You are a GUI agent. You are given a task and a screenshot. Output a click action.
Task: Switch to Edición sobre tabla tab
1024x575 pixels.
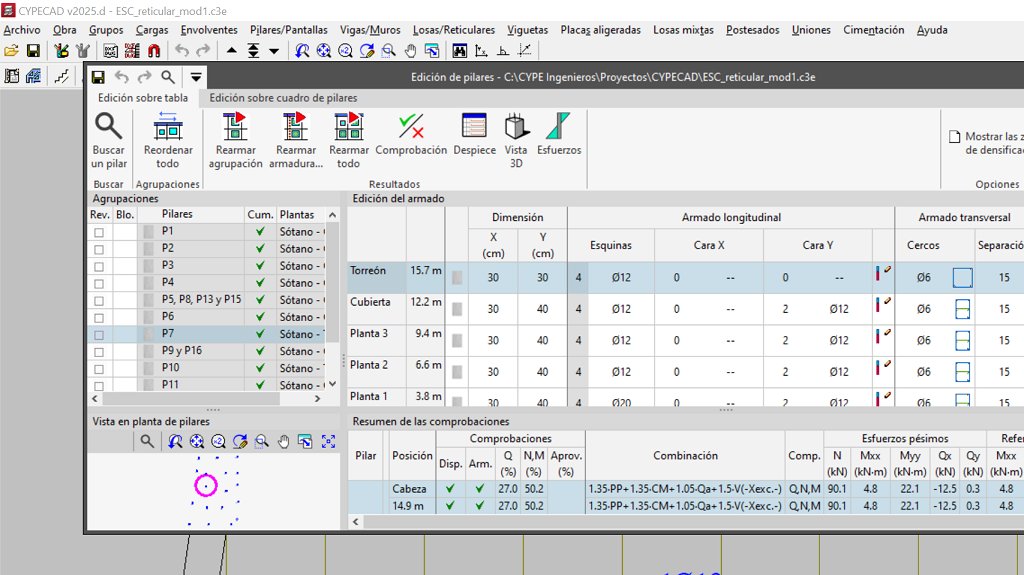[143, 98]
